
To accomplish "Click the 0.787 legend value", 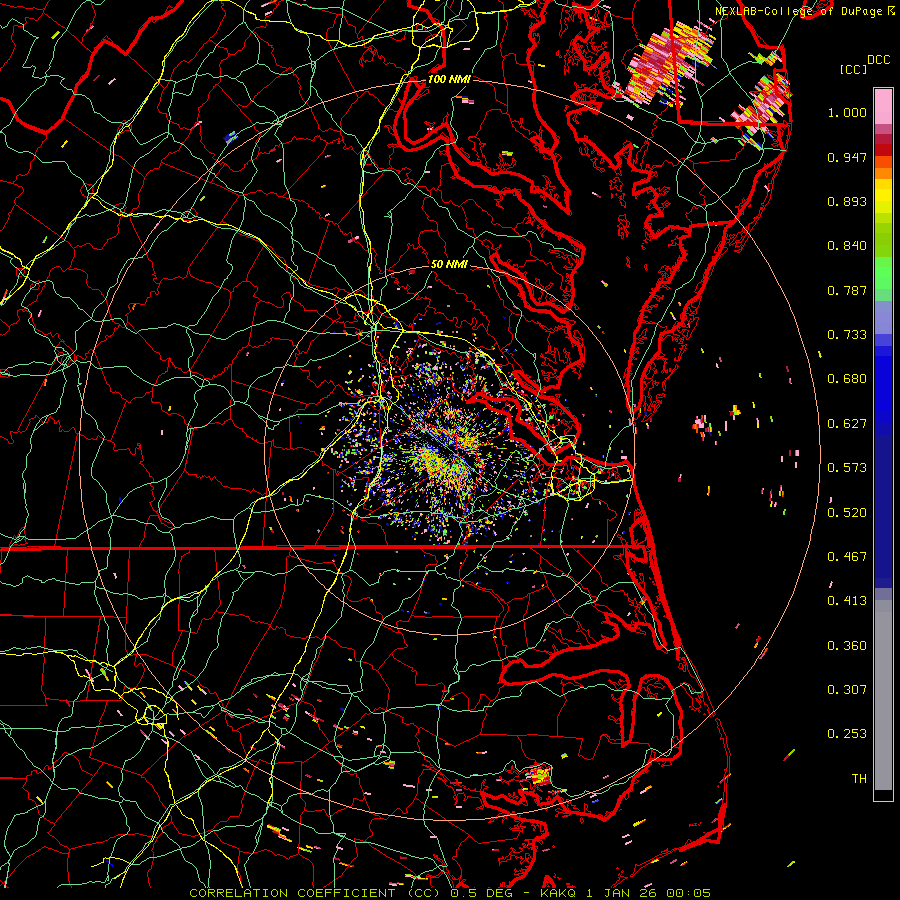I will pyautogui.click(x=847, y=290).
